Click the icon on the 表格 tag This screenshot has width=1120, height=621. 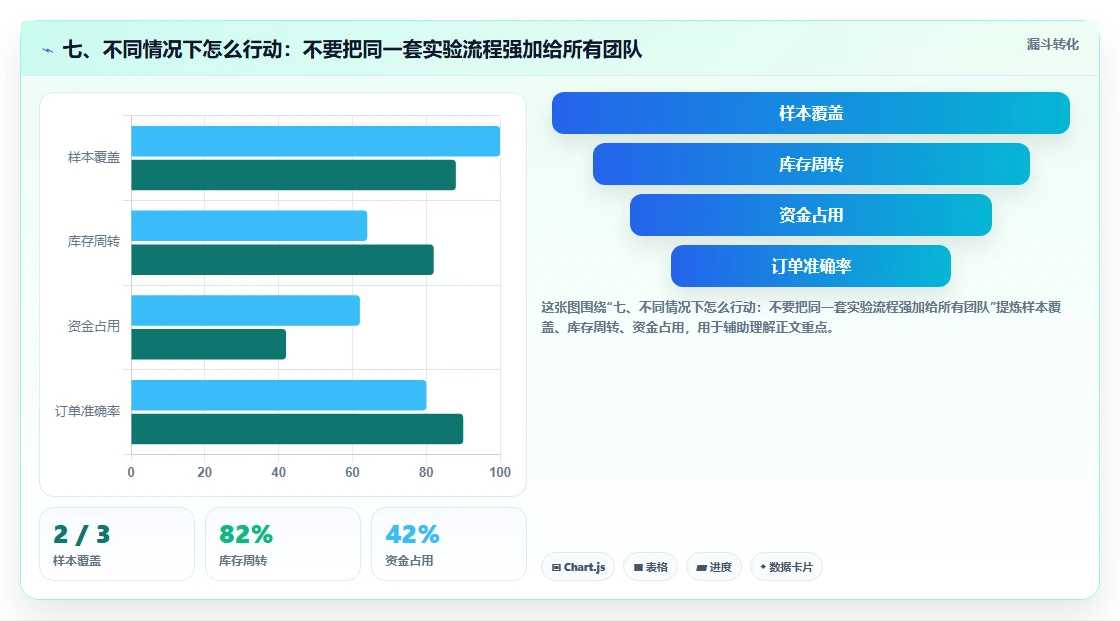click(639, 567)
